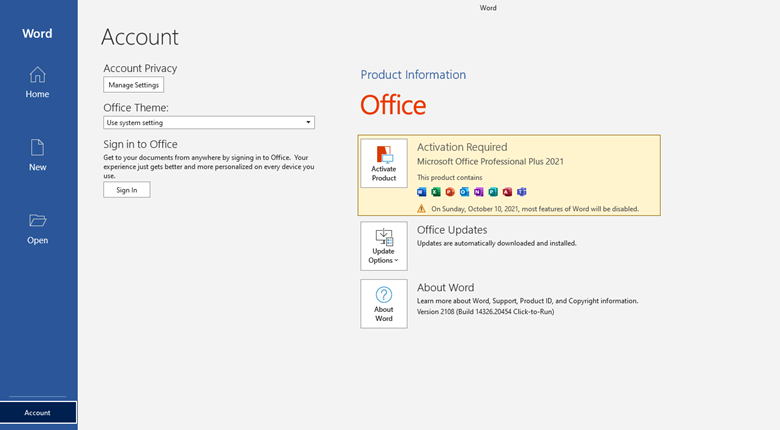780x430 pixels.
Task: Click the OneNote icon in product list
Action: pyautogui.click(x=479, y=192)
